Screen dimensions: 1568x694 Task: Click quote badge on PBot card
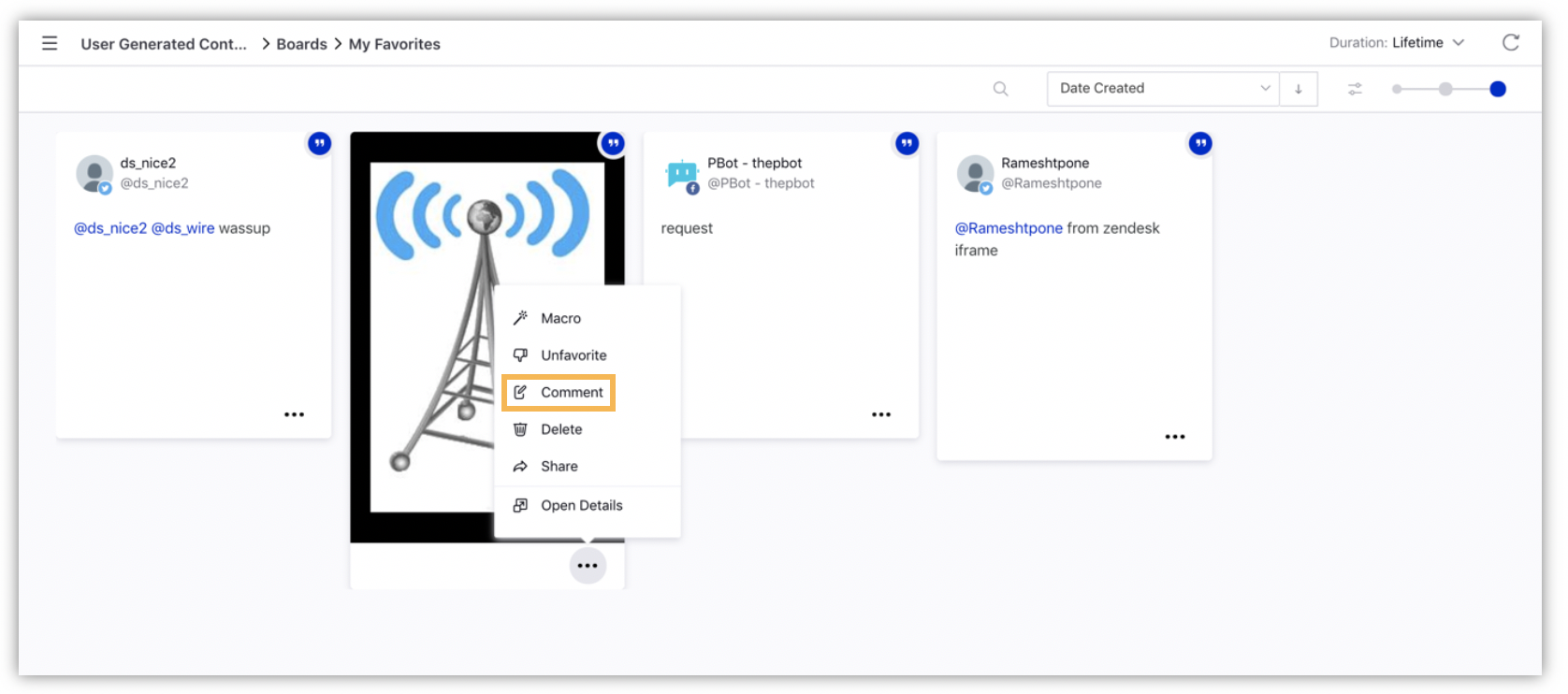[907, 143]
